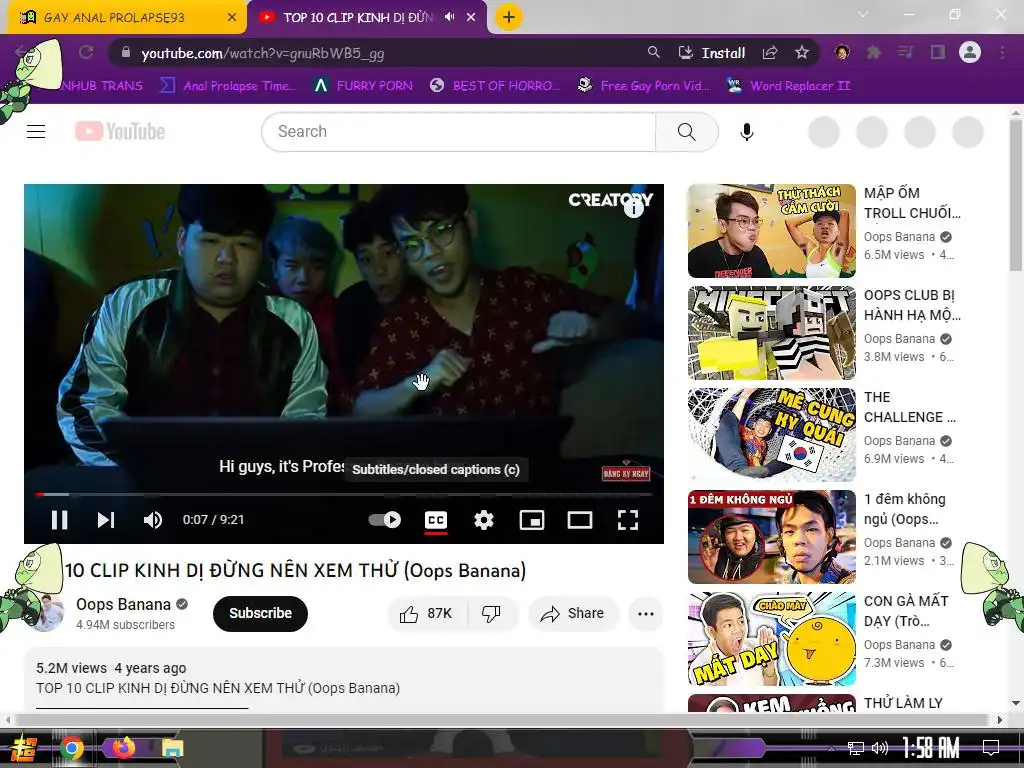Screen dimensions: 1024x768
Task: Share this page from the address bar
Action: (x=770, y=53)
